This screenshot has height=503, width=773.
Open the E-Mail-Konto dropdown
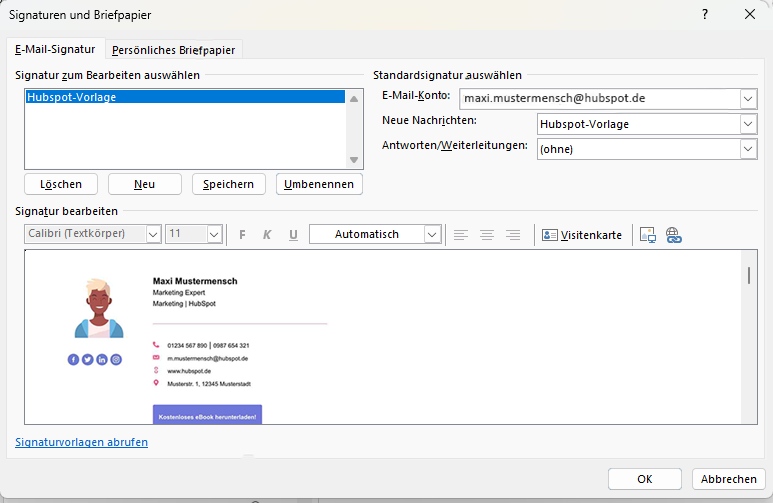[x=748, y=99]
